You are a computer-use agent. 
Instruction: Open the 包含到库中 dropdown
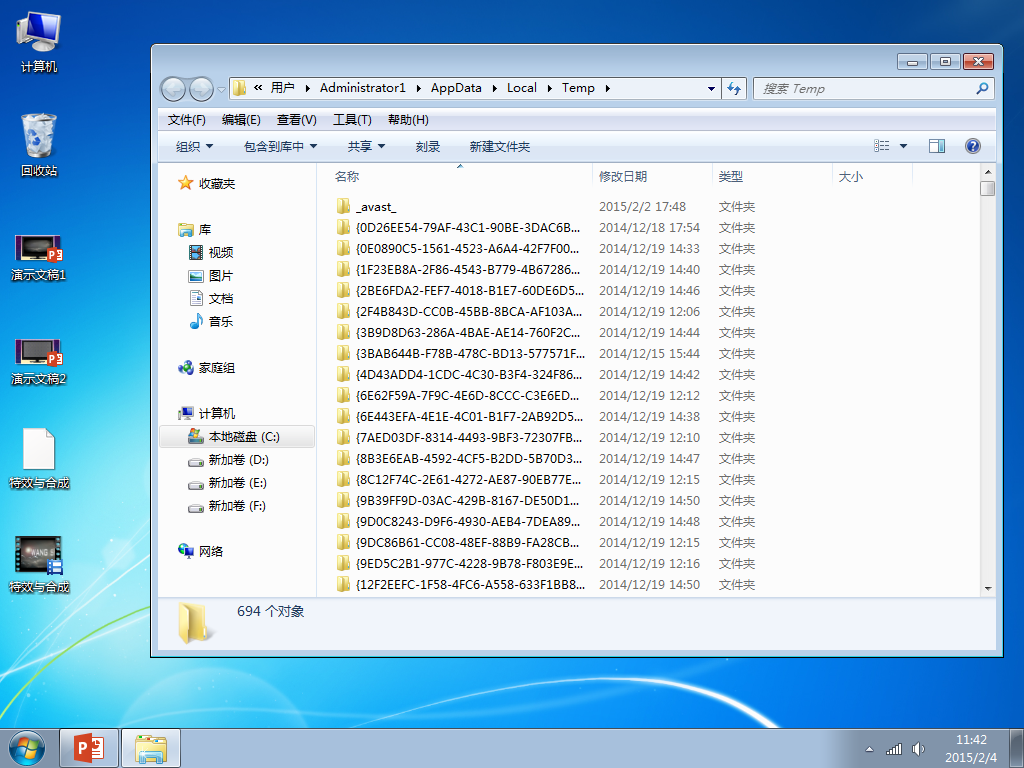point(280,146)
